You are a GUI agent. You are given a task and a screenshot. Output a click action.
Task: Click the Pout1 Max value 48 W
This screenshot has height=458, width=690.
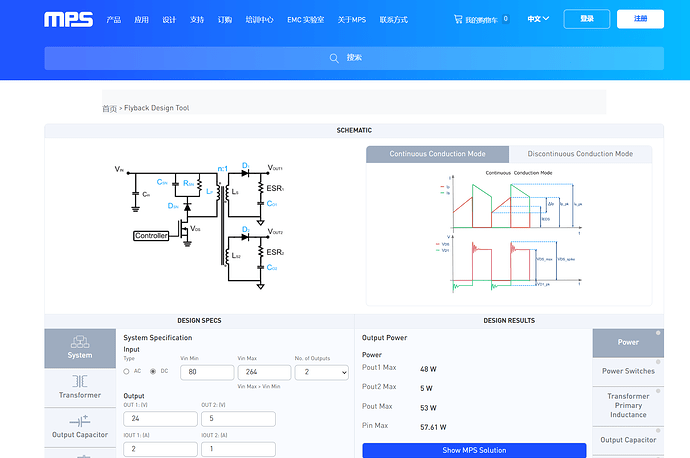click(428, 369)
